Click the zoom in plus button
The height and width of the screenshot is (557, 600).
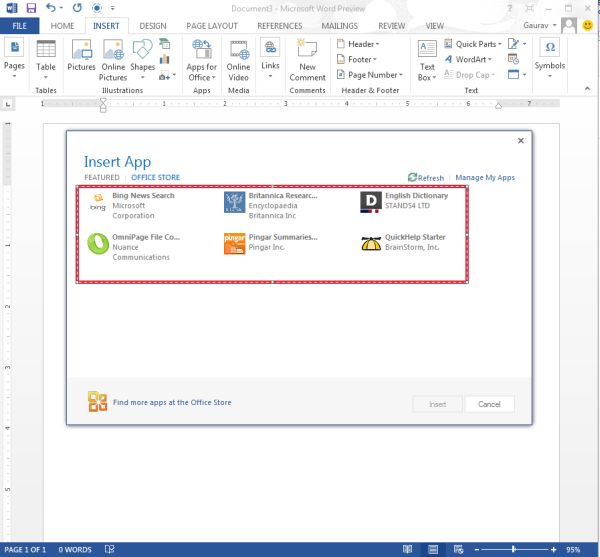coord(553,549)
